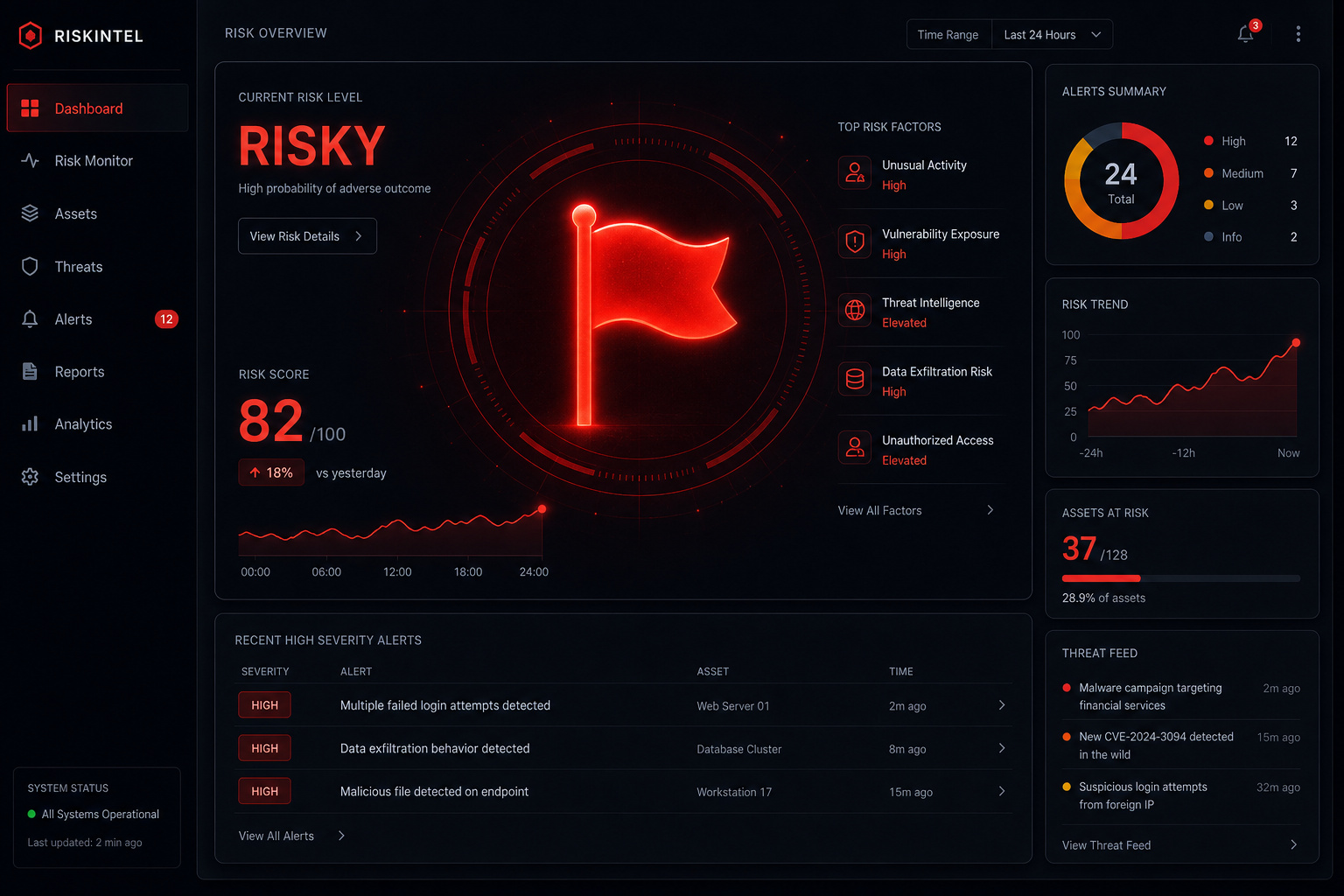
Task: Open Suspicious login attempts from foreign IP
Action: [x=1180, y=795]
